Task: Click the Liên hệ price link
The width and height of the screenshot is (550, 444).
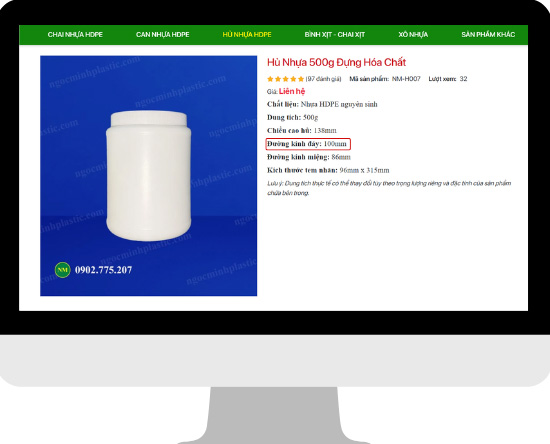Action: [292, 92]
